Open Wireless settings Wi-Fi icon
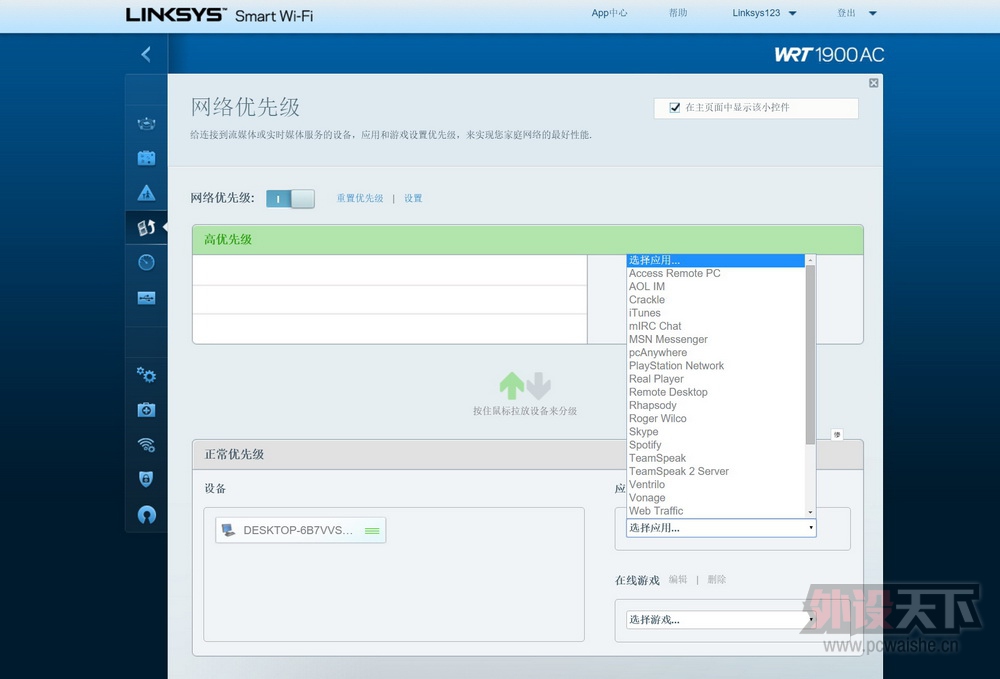Screen dimensions: 1000x679 coord(146,444)
